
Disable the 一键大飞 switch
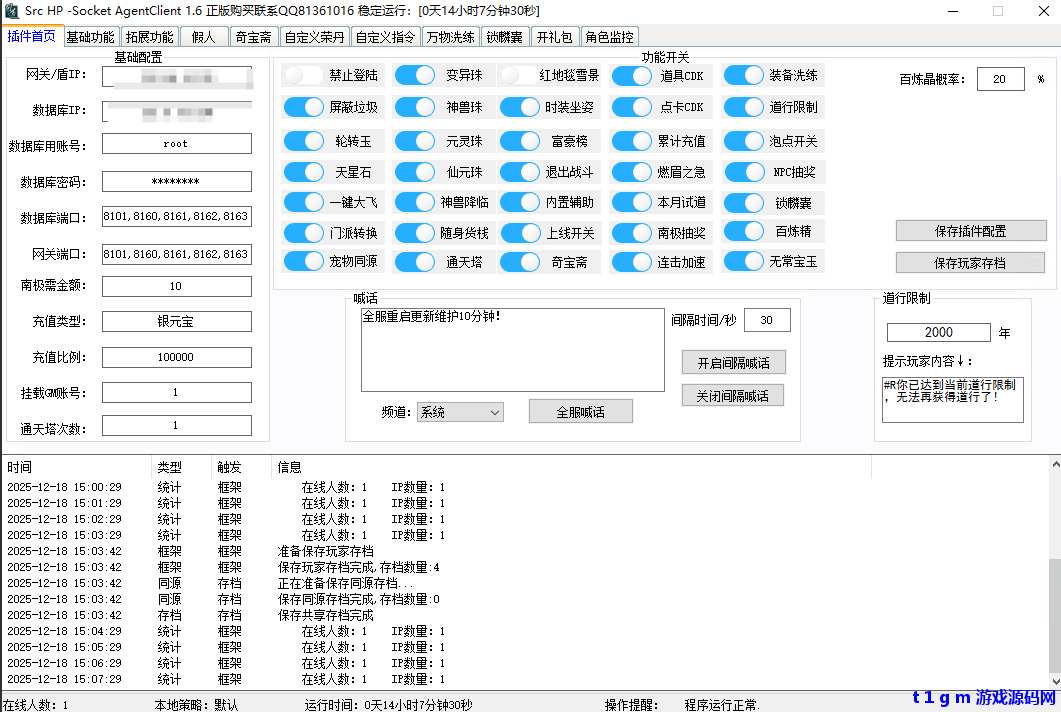click(x=303, y=202)
